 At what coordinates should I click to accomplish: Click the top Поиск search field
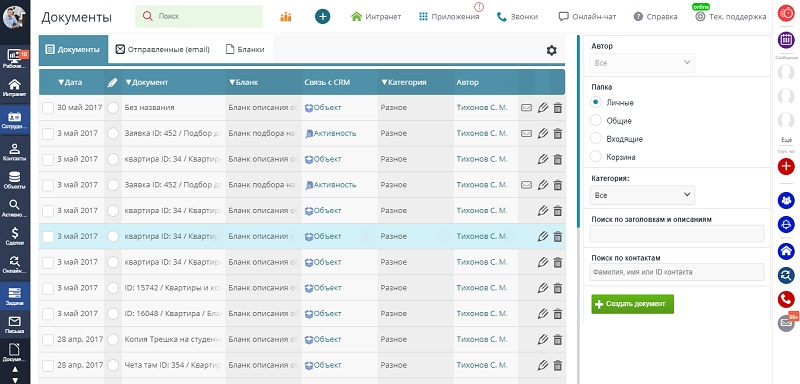pyautogui.click(x=199, y=16)
